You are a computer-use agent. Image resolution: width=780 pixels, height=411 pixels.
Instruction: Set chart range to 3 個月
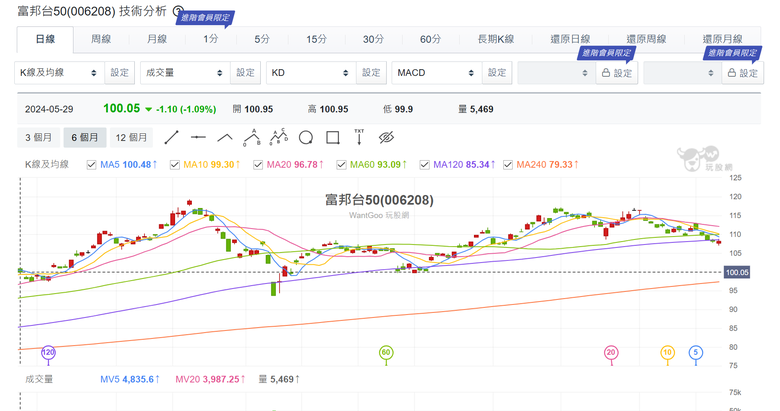(x=39, y=137)
